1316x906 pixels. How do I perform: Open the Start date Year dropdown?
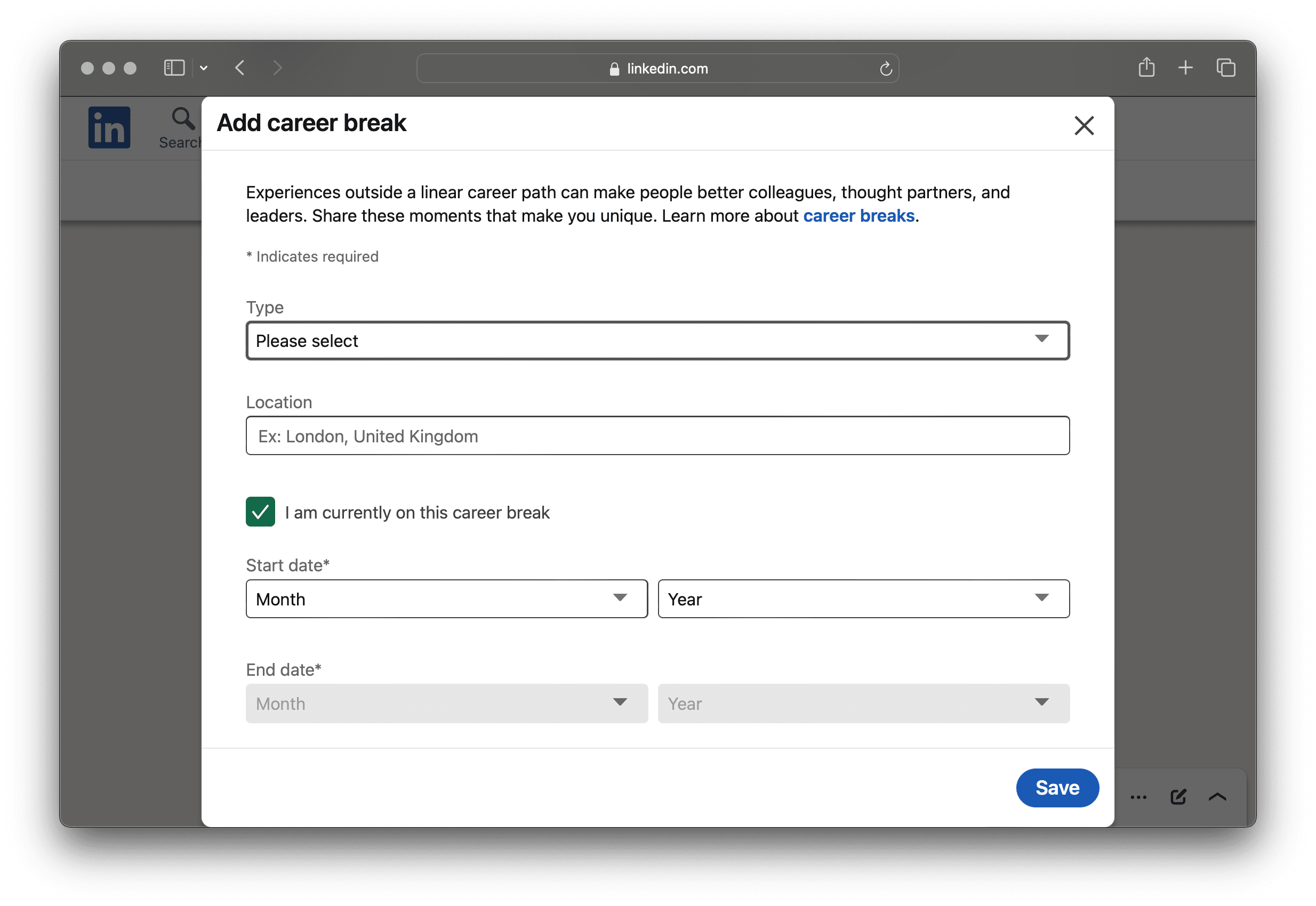point(863,598)
